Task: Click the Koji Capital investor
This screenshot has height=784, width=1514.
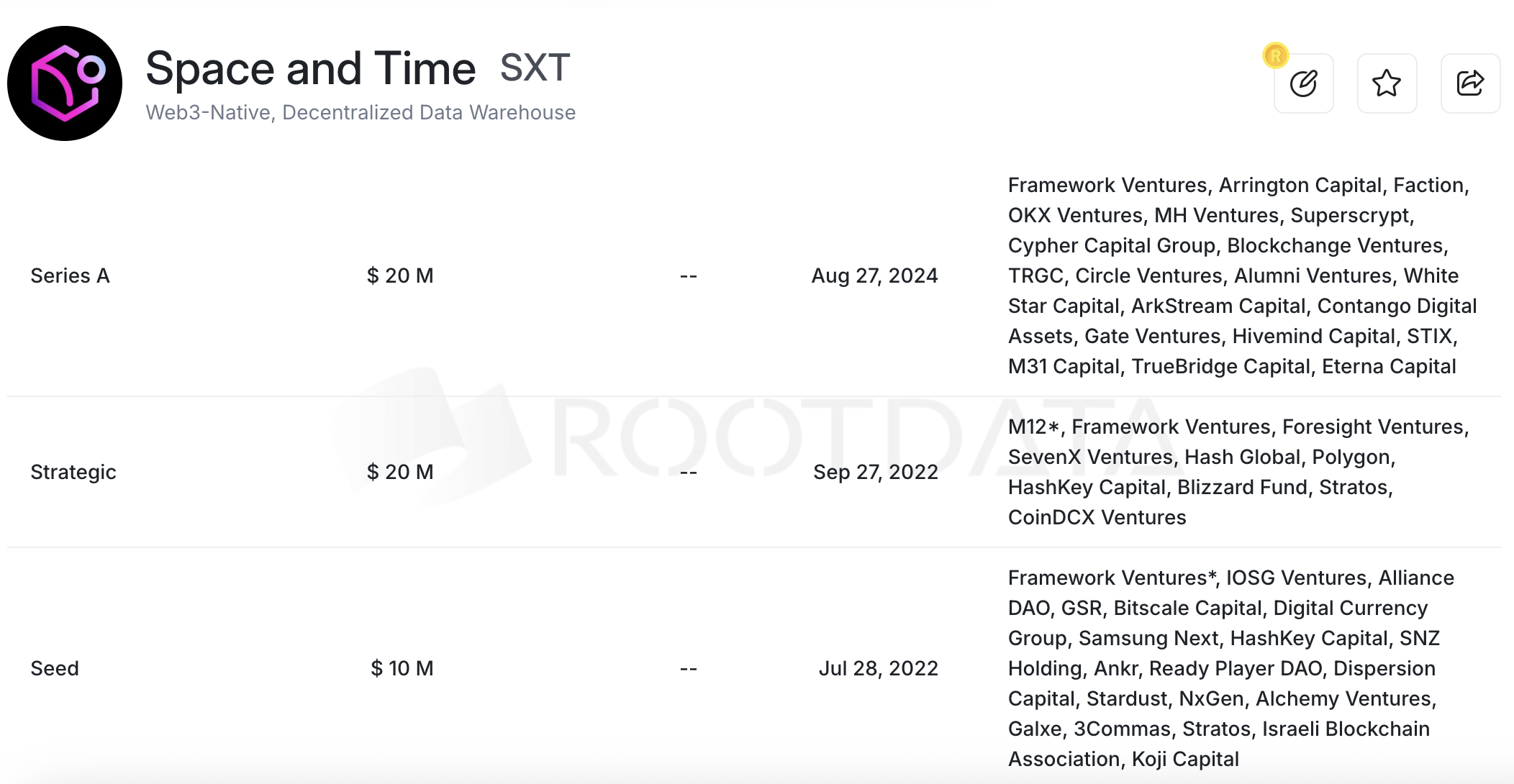Action: (x=1184, y=760)
